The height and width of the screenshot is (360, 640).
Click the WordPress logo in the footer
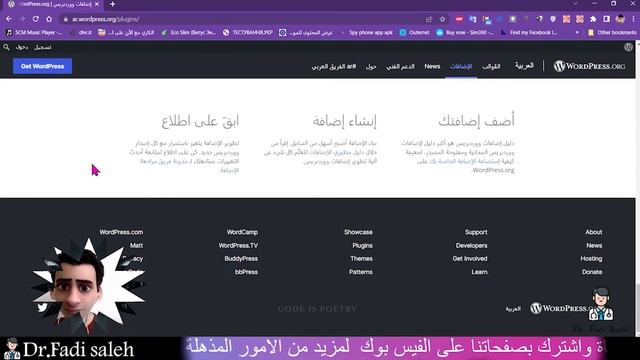[561, 308]
